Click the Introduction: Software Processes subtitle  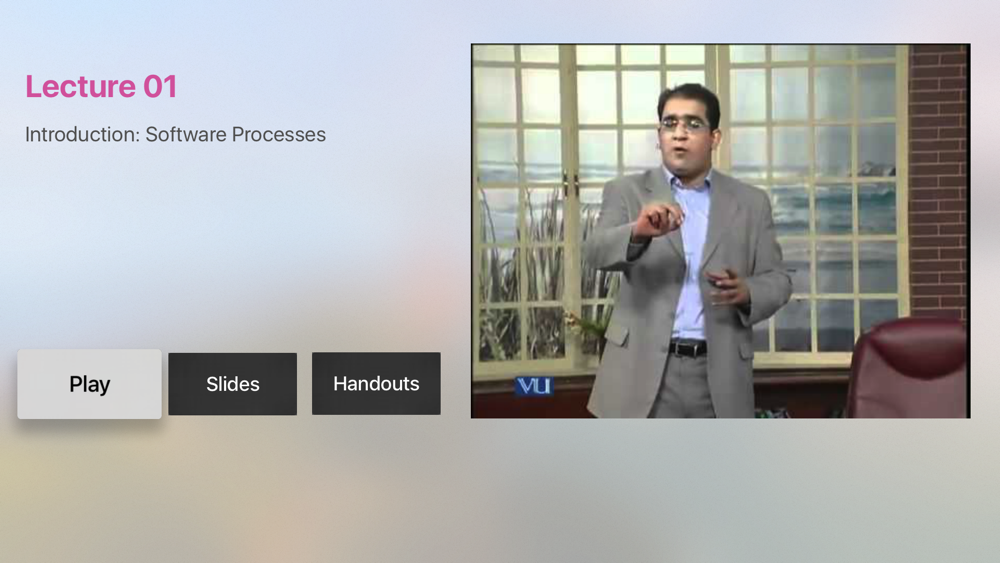(175, 135)
